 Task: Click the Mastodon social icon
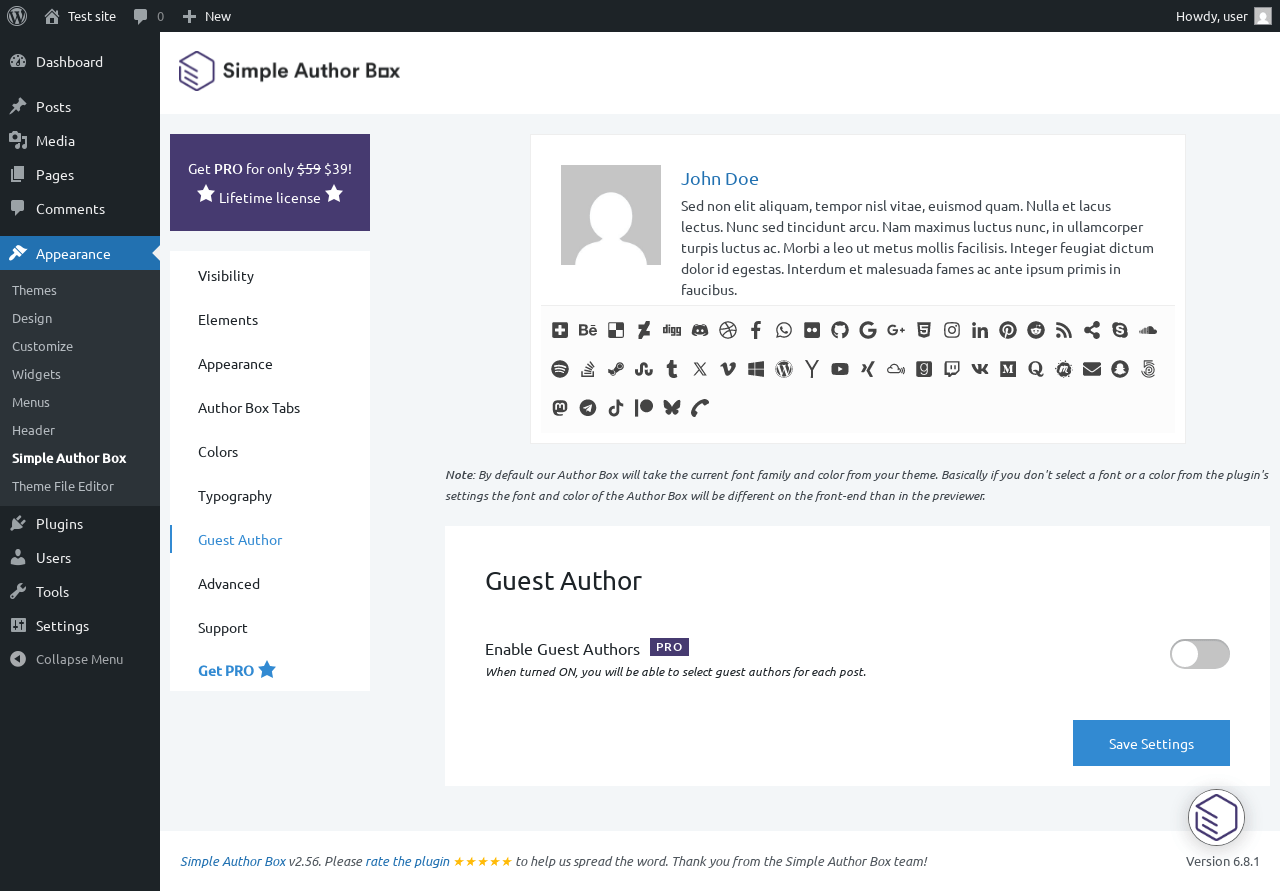click(560, 408)
